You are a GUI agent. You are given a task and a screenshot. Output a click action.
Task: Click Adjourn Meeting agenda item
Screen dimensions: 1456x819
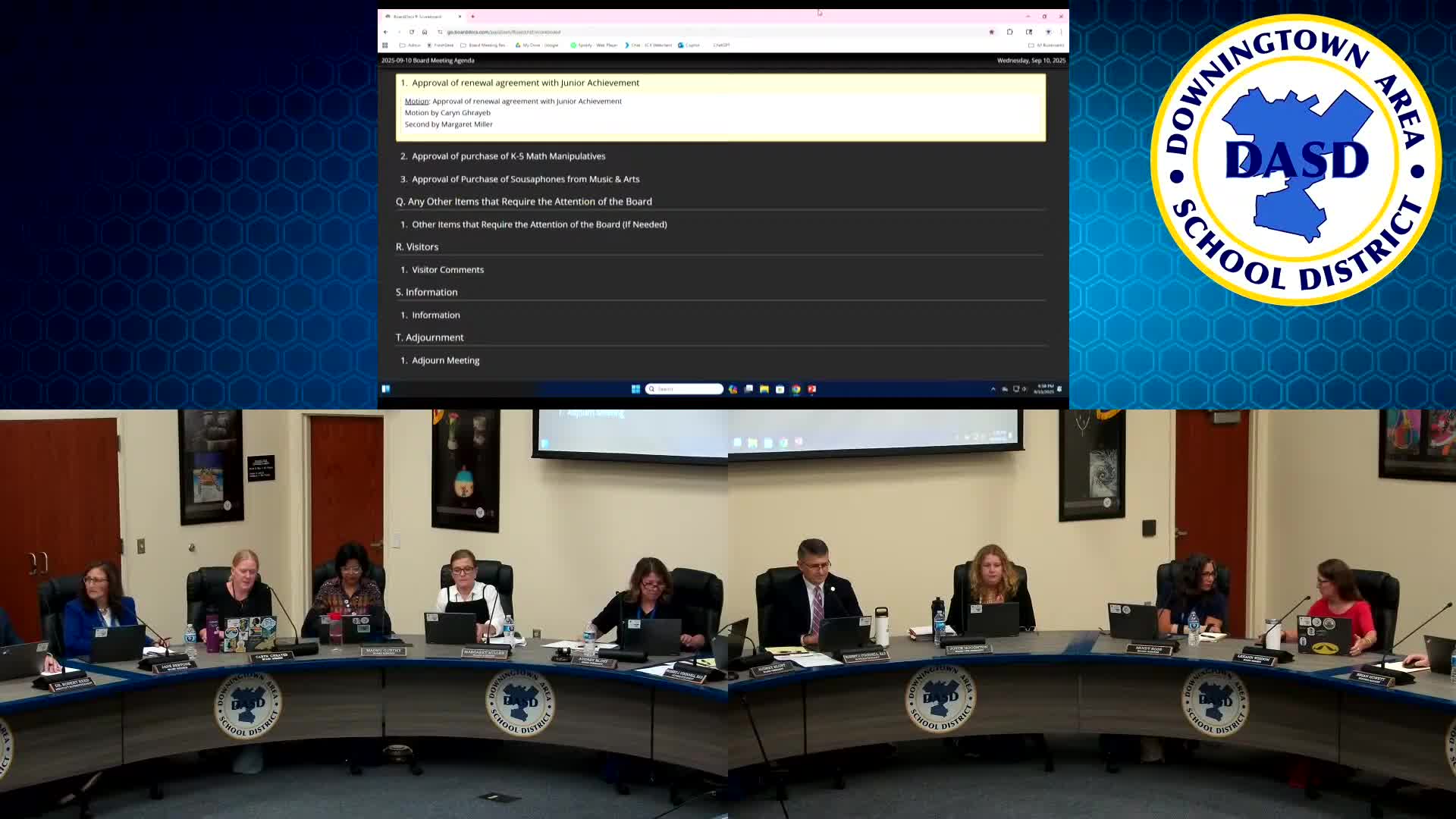point(445,361)
